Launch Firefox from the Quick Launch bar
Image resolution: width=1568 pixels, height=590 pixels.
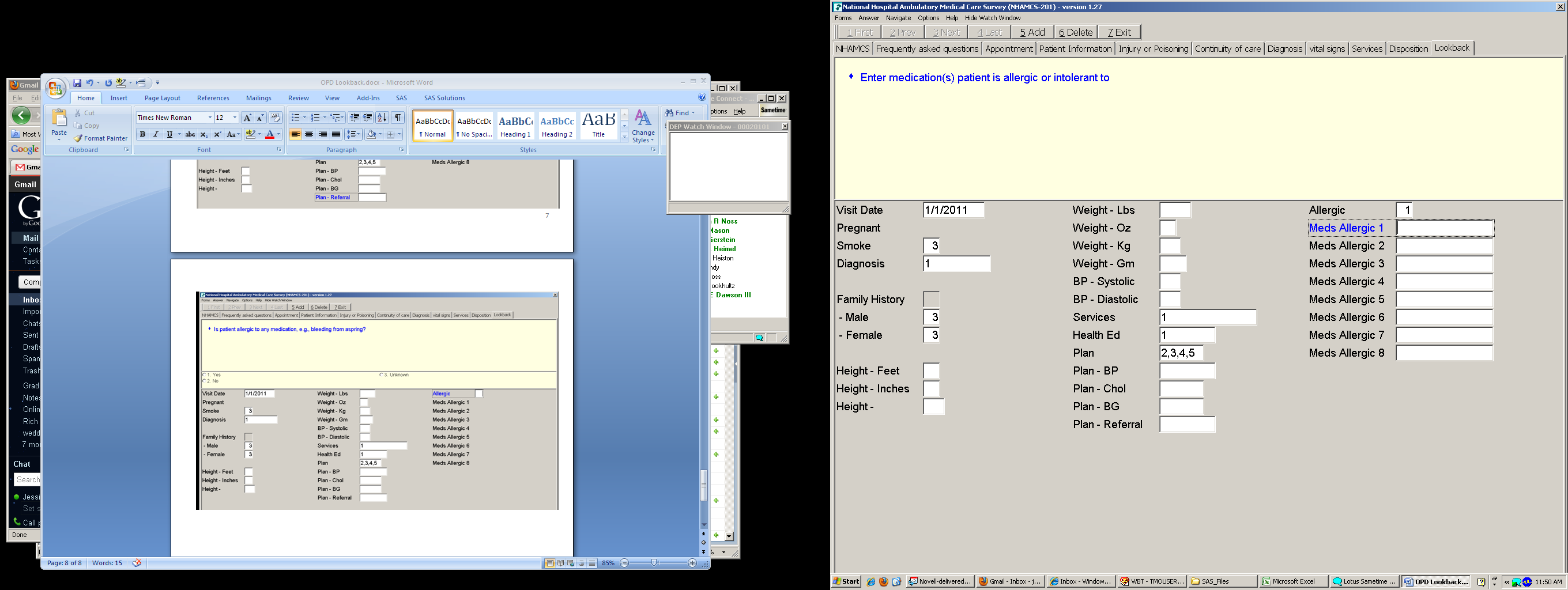(883, 582)
